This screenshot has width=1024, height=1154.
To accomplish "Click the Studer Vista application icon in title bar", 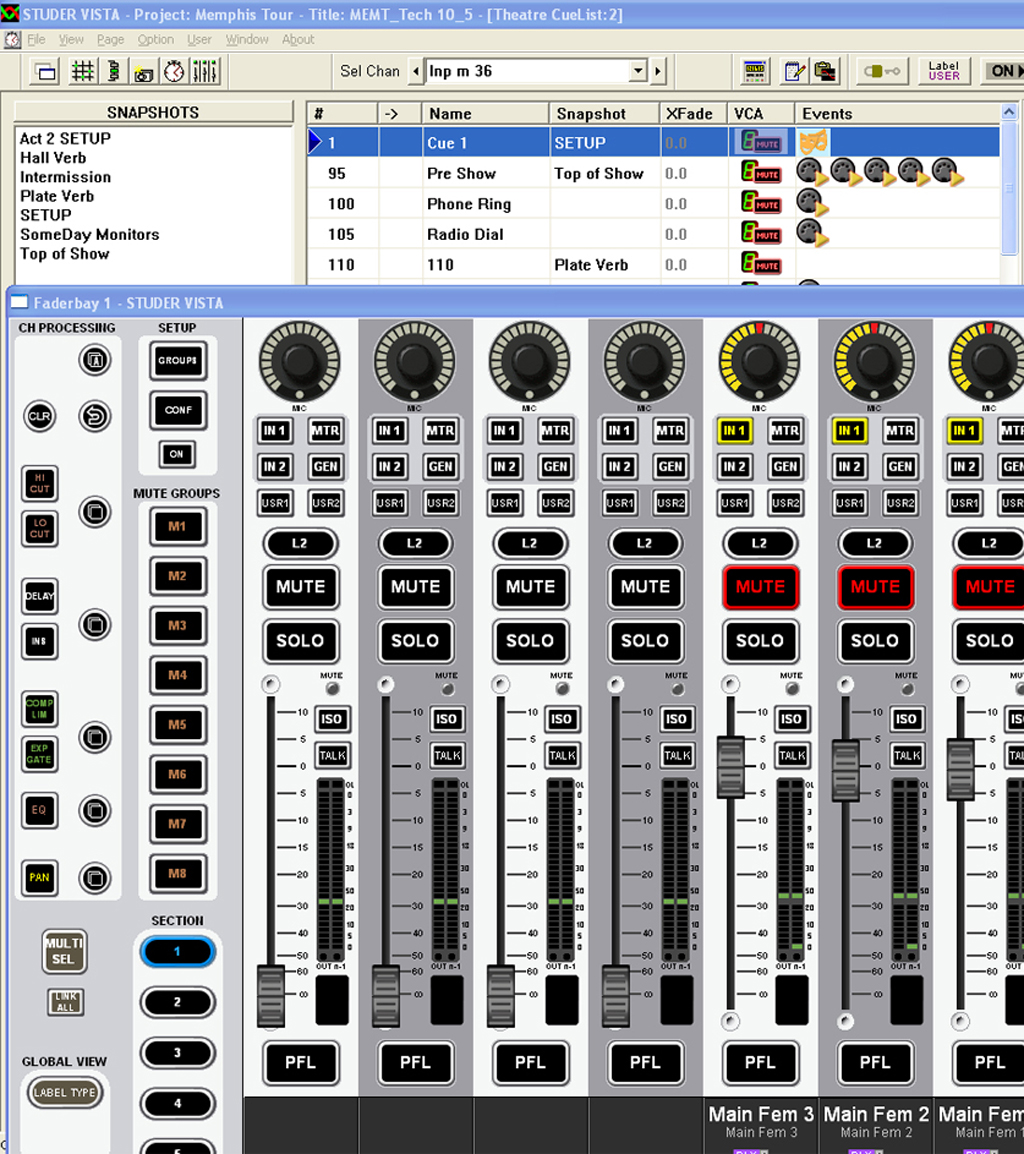I will click(10, 13).
